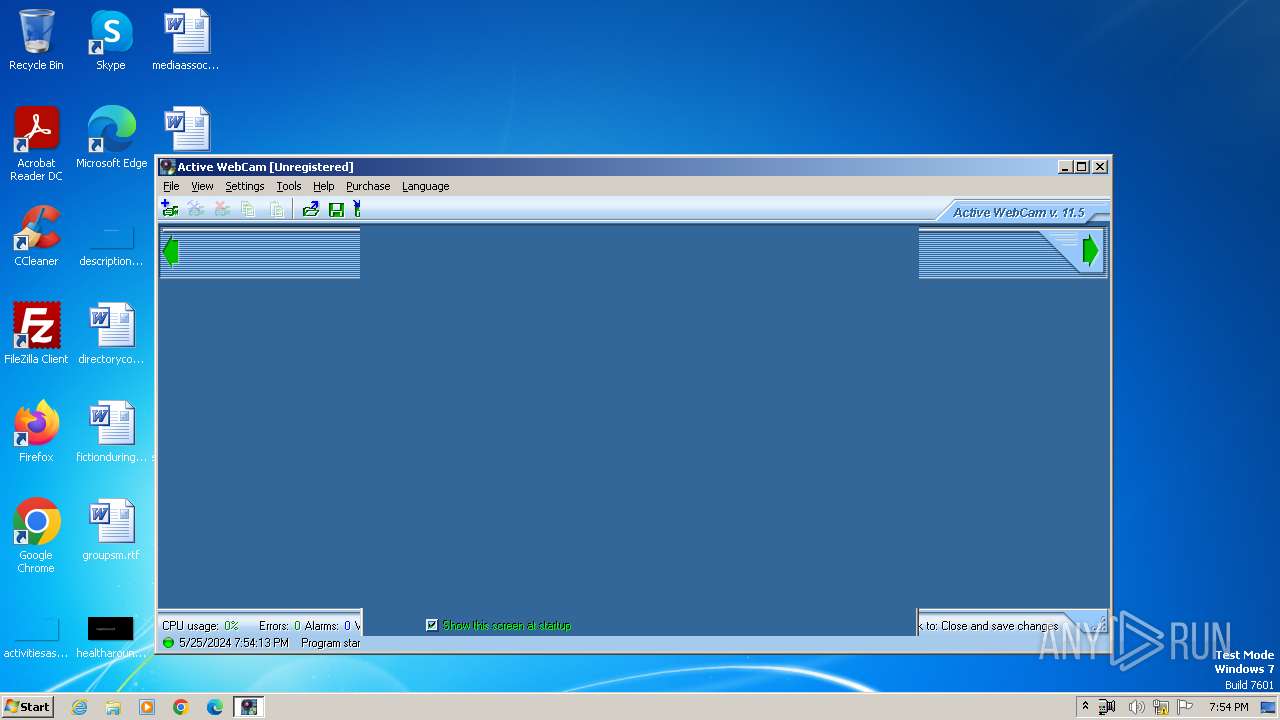Open Internet Explorer from the taskbar
Viewport: 1280px width, 720px height.
(79, 707)
